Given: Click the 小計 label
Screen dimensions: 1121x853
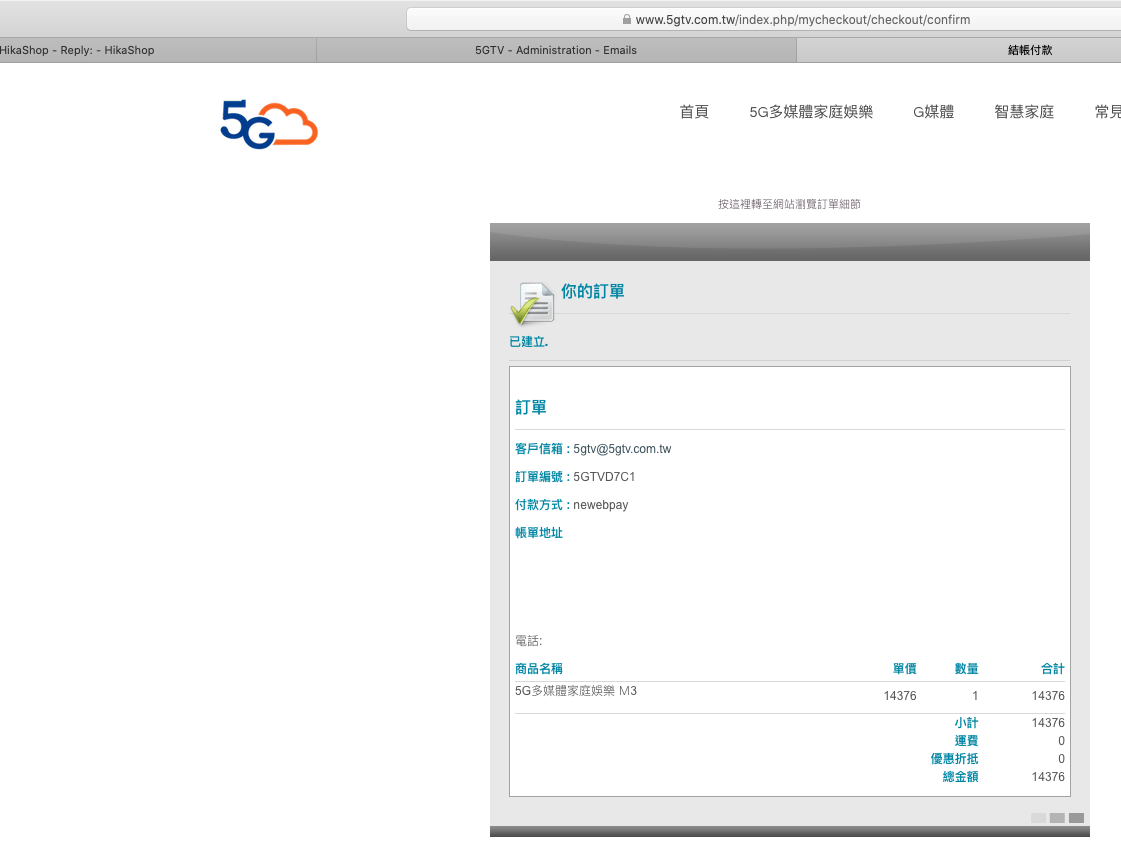Looking at the screenshot, I should [x=966, y=723].
